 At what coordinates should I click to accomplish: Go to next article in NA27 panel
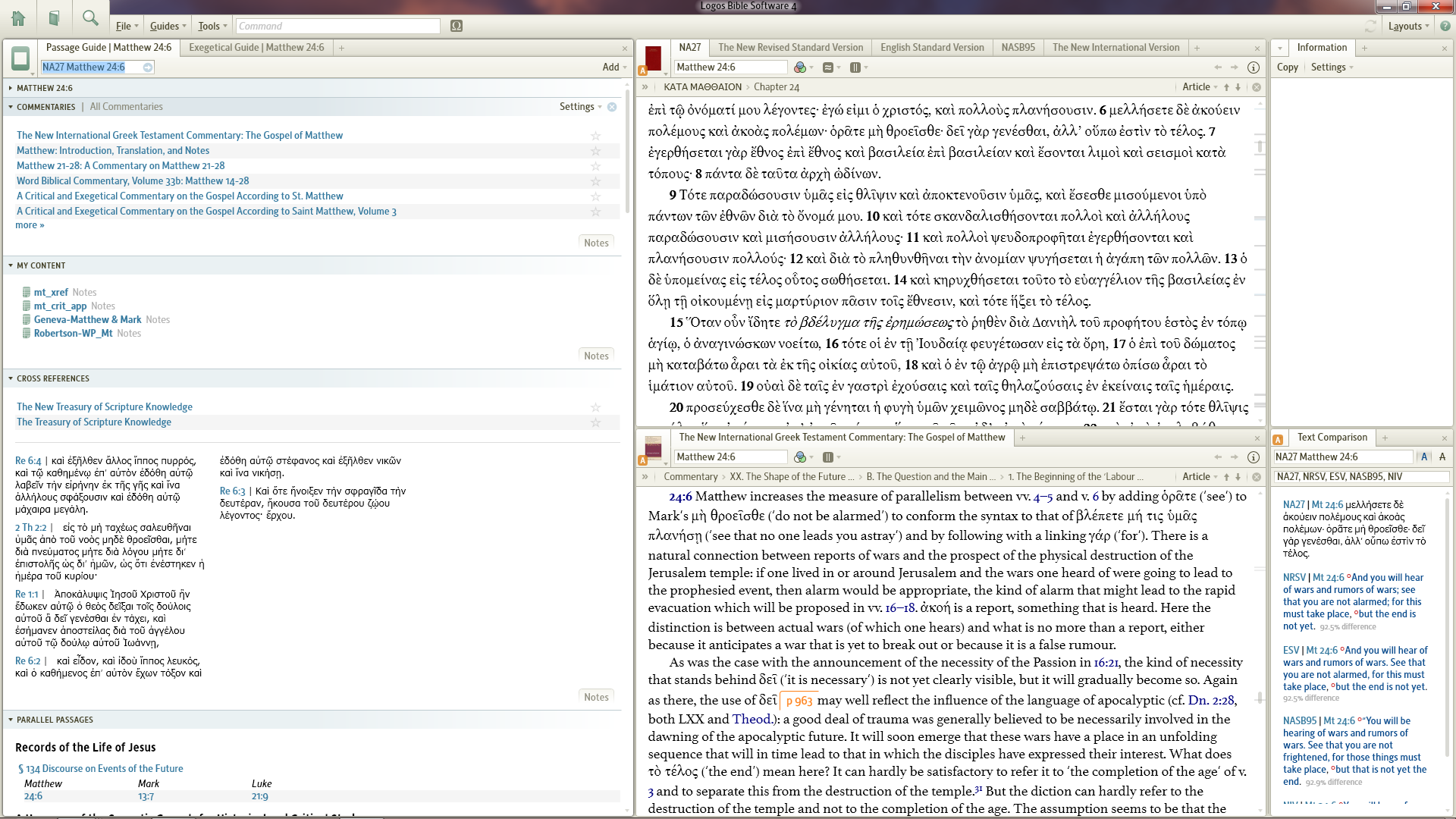[1238, 87]
